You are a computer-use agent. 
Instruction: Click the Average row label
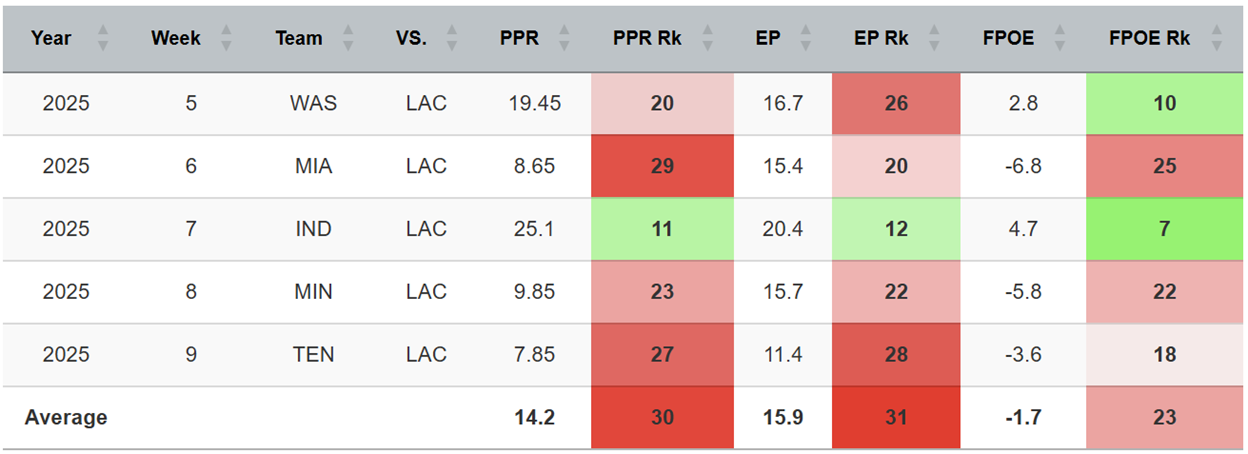[66, 417]
